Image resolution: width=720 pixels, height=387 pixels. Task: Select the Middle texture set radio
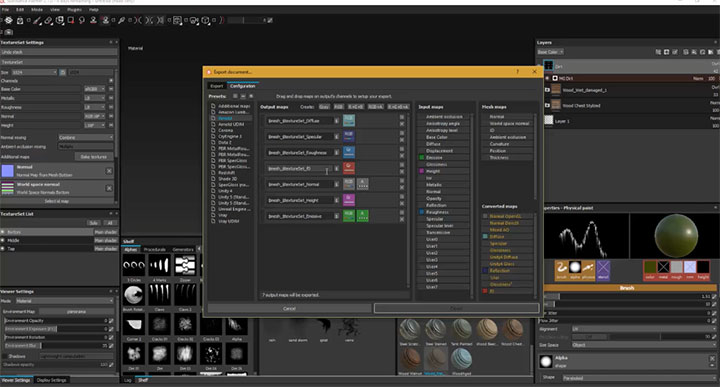coord(3,240)
